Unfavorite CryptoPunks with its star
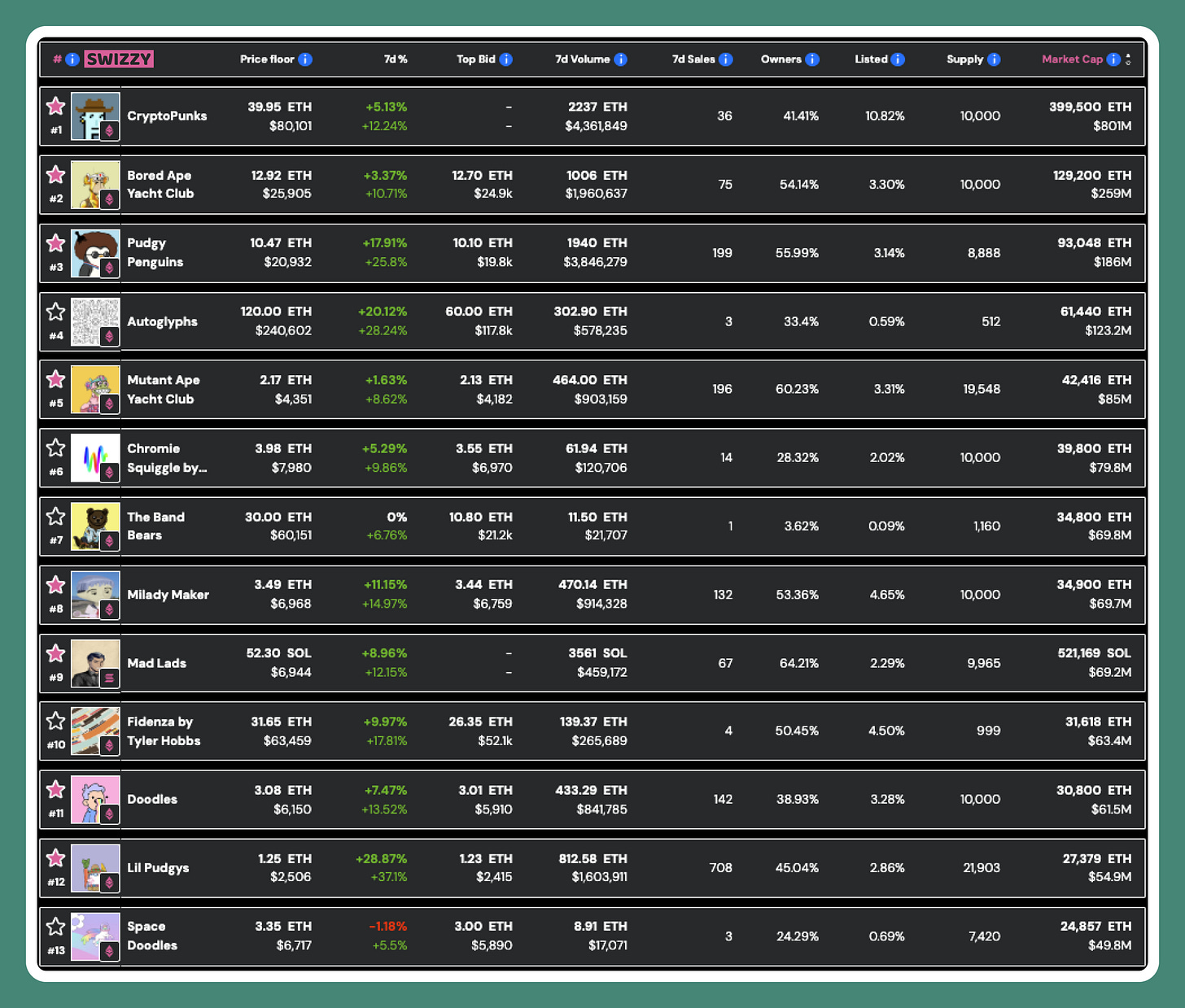The height and width of the screenshot is (1008, 1185). pos(55,106)
